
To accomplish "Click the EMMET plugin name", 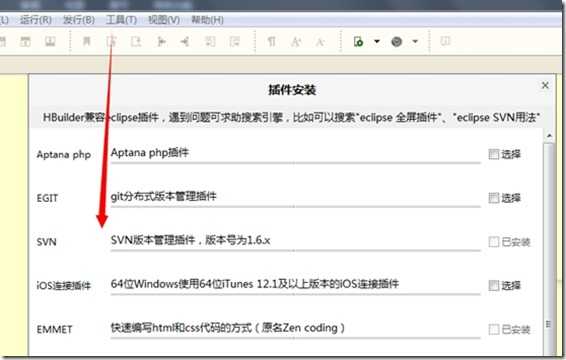I will coord(54,329).
